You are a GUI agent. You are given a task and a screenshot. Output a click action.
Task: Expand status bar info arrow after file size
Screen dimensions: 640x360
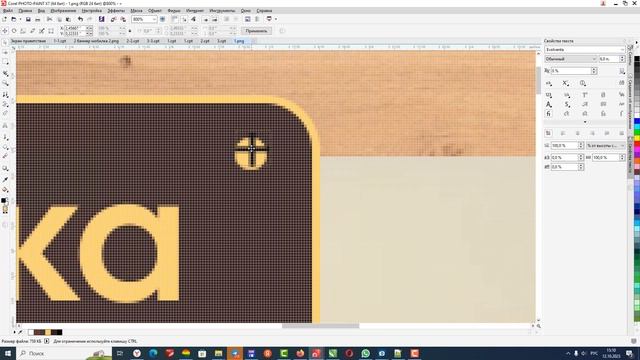click(47, 341)
